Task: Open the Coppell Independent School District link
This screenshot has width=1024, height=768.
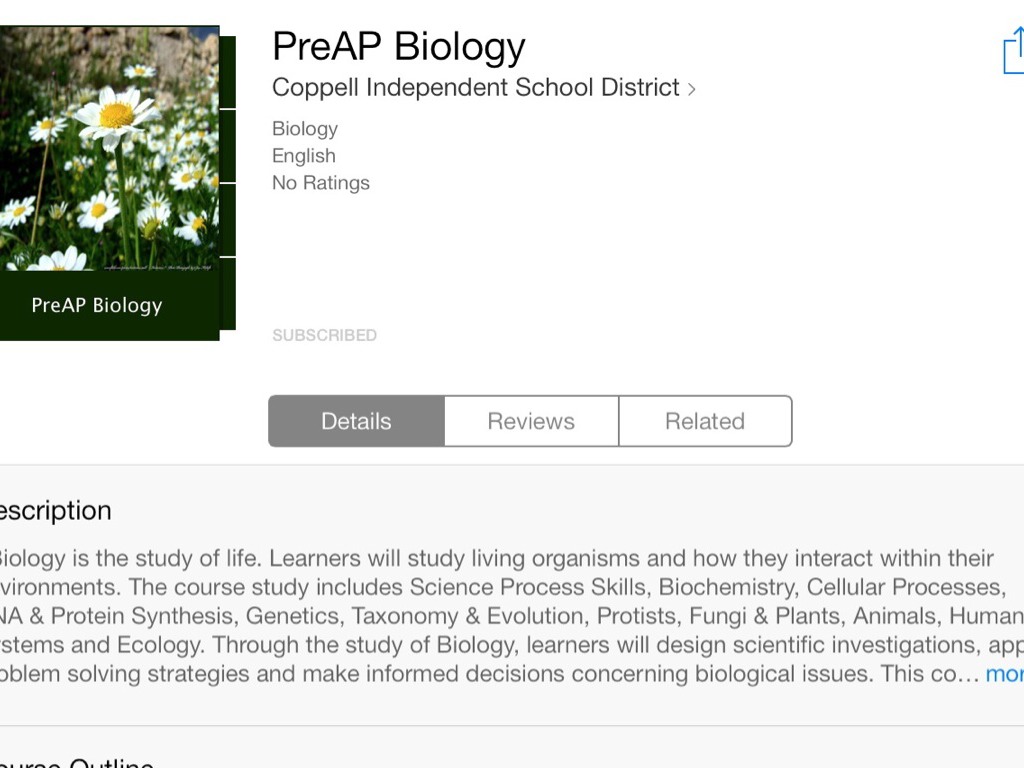Action: [475, 88]
